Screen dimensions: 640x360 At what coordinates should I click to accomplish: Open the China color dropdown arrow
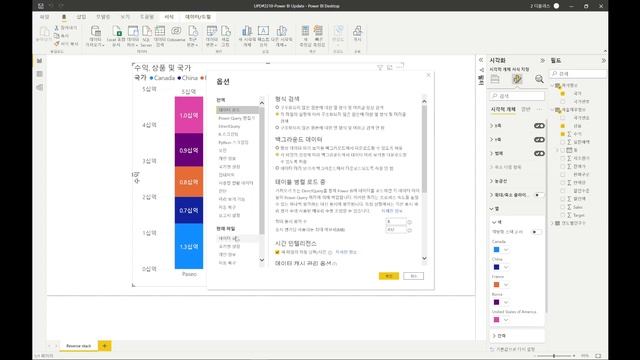pos(506,267)
